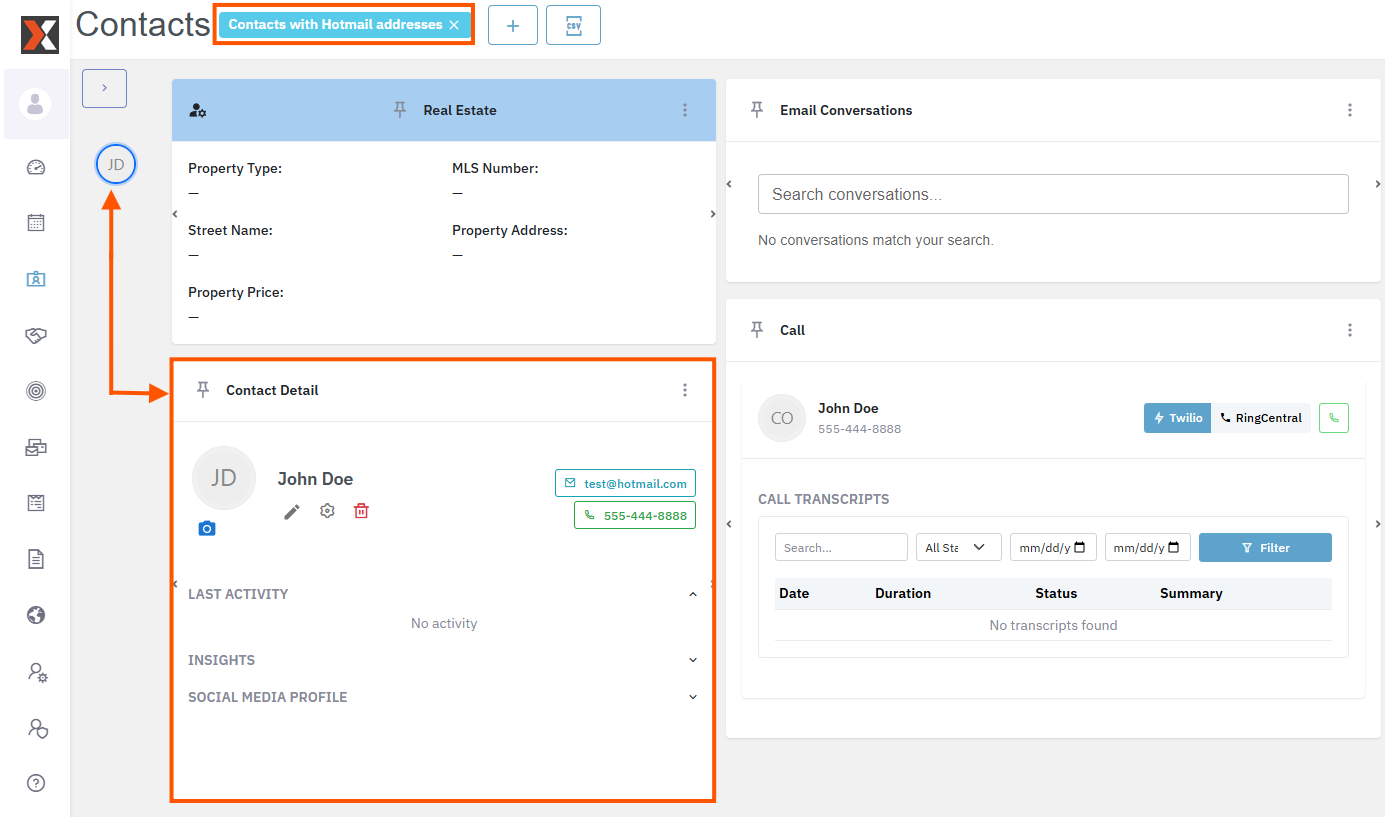This screenshot has width=1385, height=817.
Task: Open the status dropdown in Call Transcripts
Action: (958, 547)
